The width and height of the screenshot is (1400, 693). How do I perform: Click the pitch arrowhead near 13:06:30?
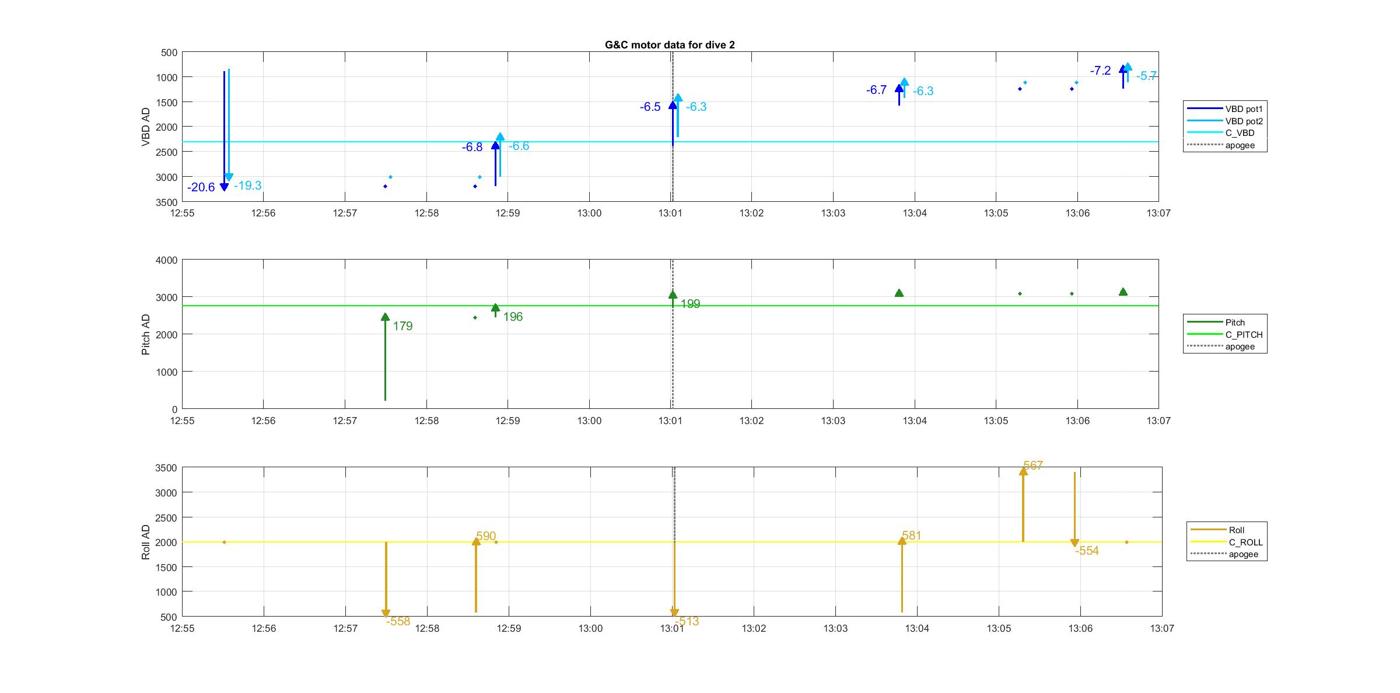(x=1123, y=292)
